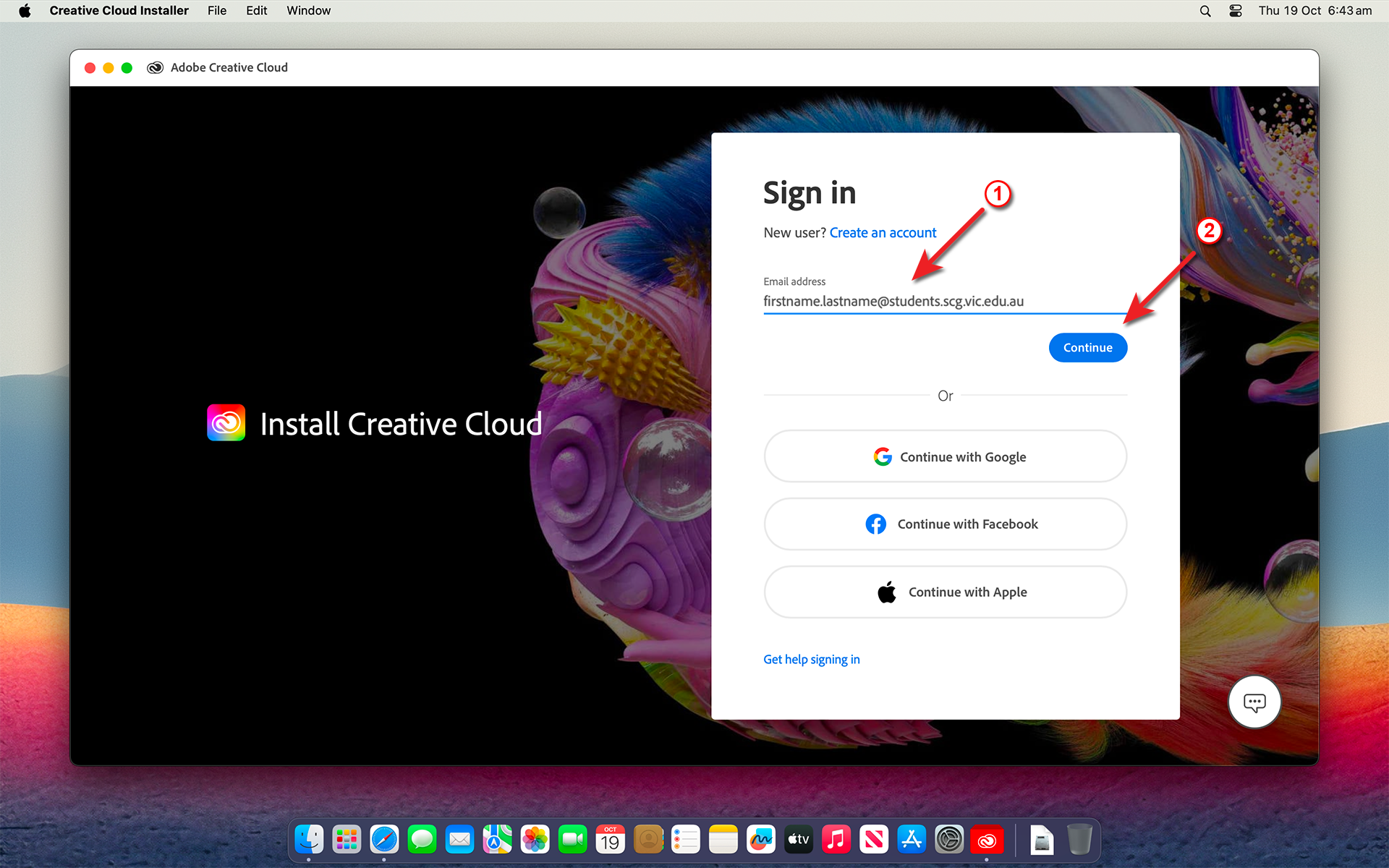Image resolution: width=1389 pixels, height=868 pixels.
Task: Follow the Create an account link
Action: point(883,233)
